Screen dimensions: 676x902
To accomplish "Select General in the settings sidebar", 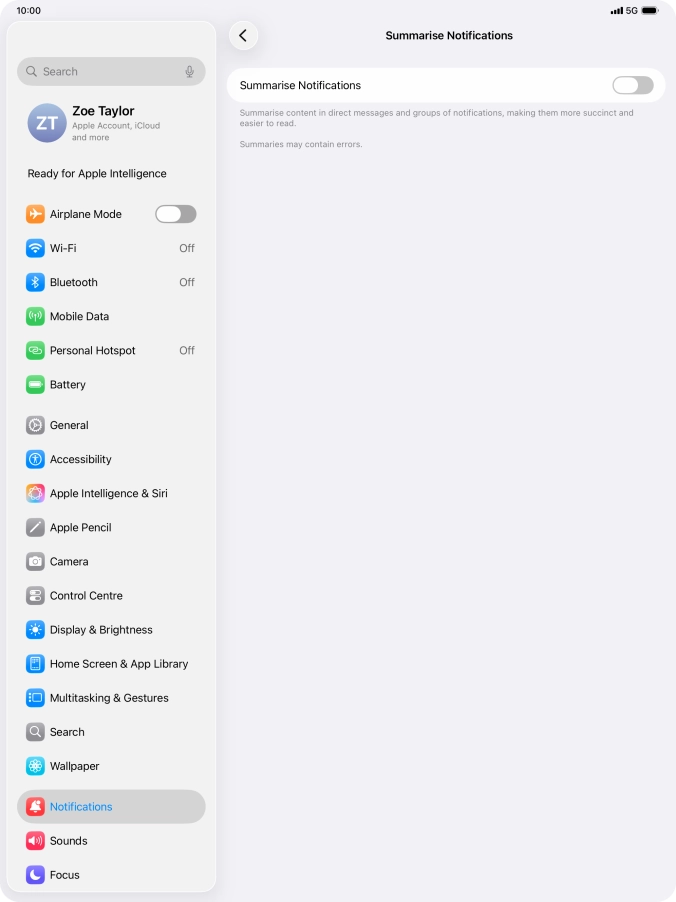I will point(69,425).
